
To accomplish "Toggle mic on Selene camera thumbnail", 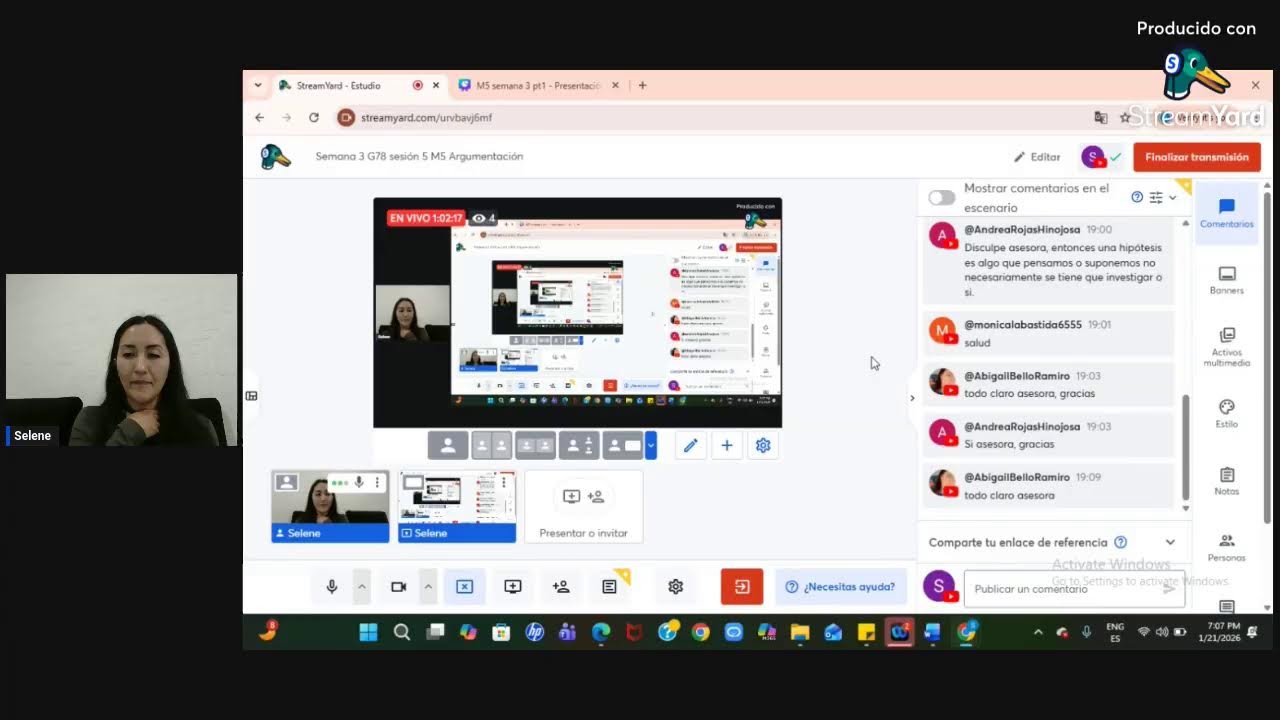I will (359, 482).
